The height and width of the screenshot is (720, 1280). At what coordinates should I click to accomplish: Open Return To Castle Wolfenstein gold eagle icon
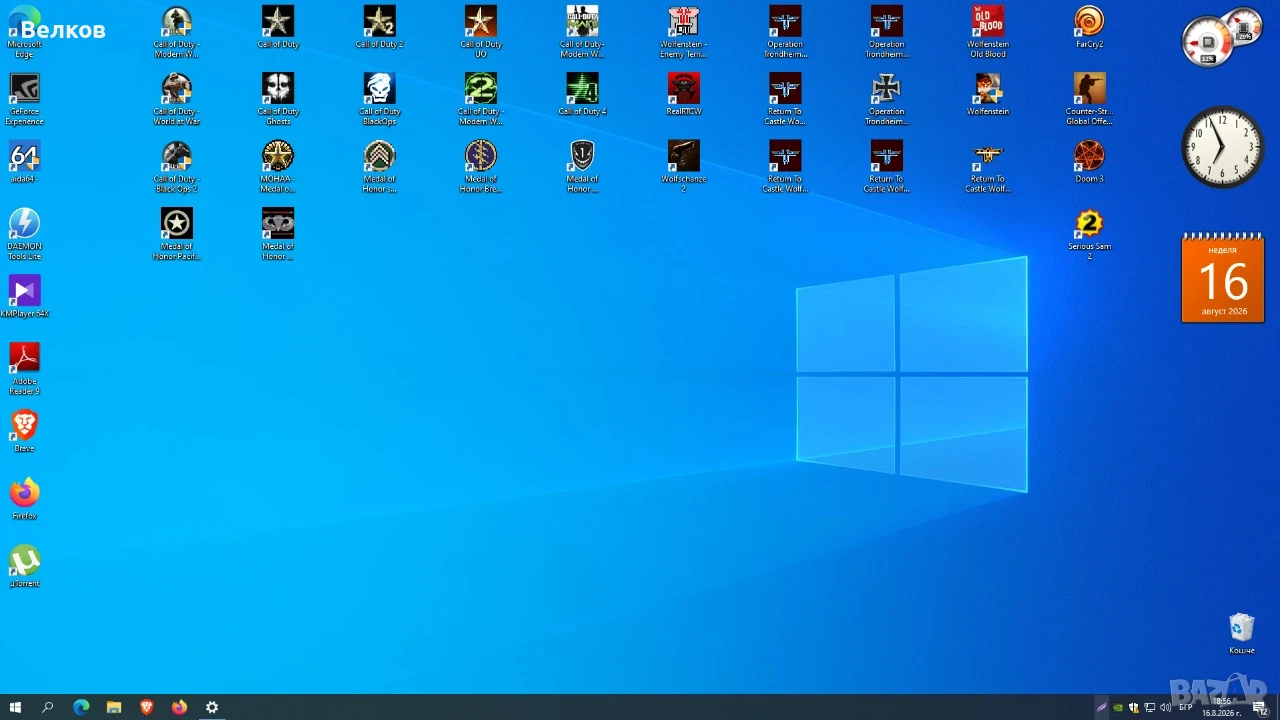tap(988, 166)
